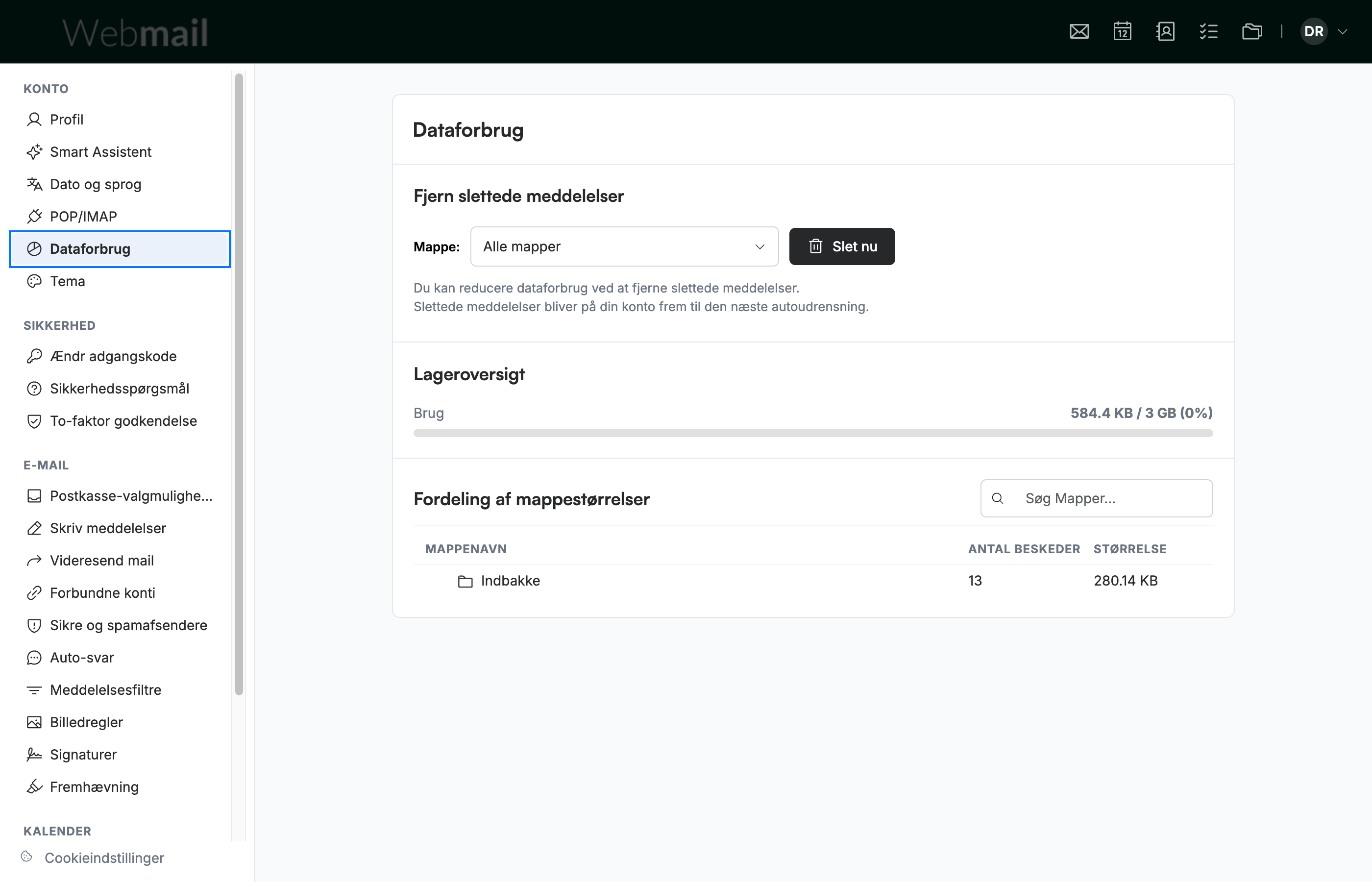1372x882 pixels.
Task: Click the Auto-svar chat bubble icon
Action: point(34,658)
